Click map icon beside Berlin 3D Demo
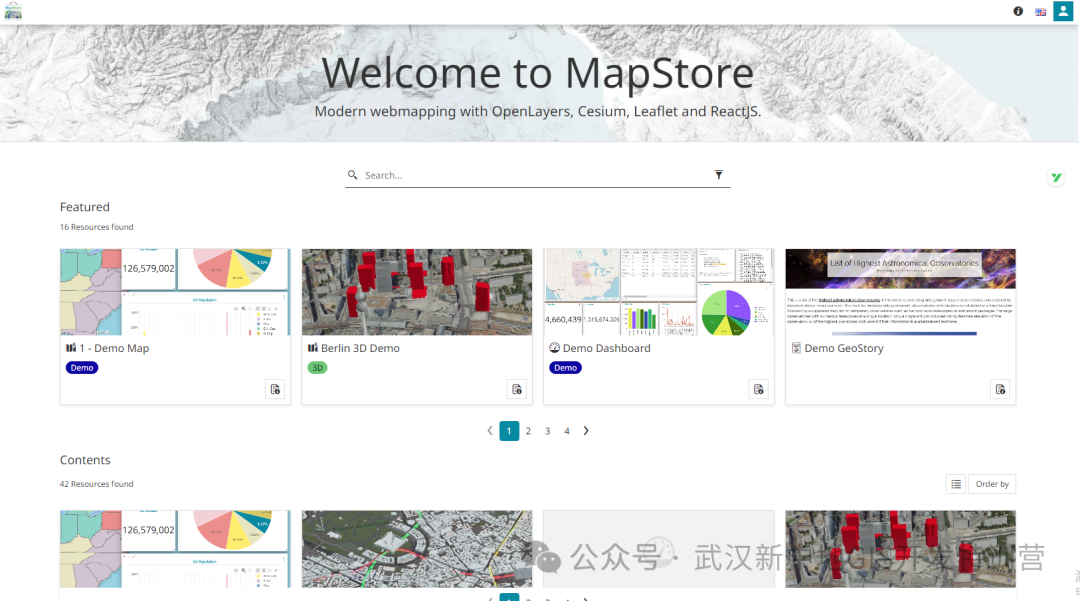 [313, 348]
